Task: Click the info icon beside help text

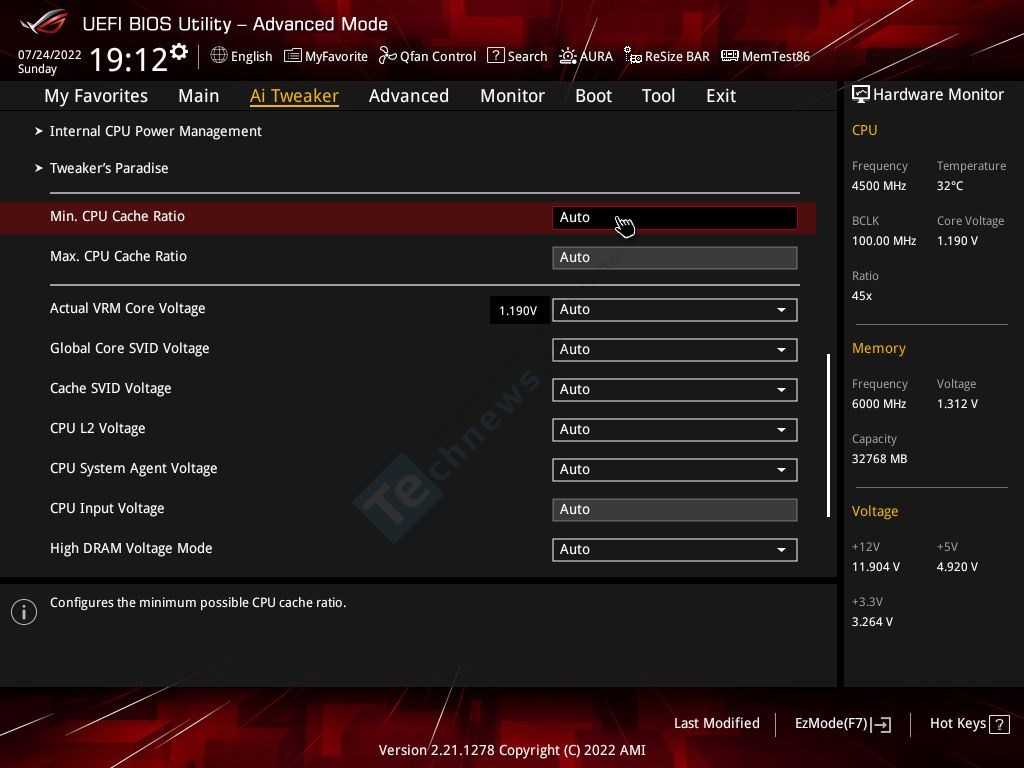Action: click(x=24, y=612)
